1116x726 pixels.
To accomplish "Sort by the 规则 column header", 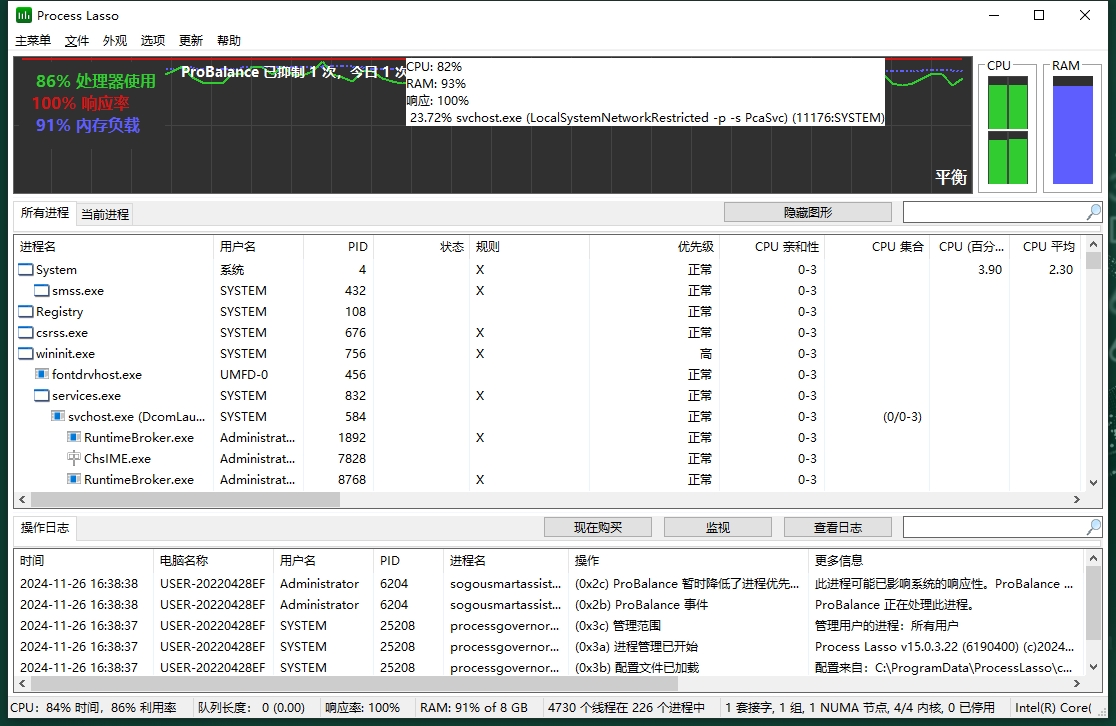I will tap(530, 247).
